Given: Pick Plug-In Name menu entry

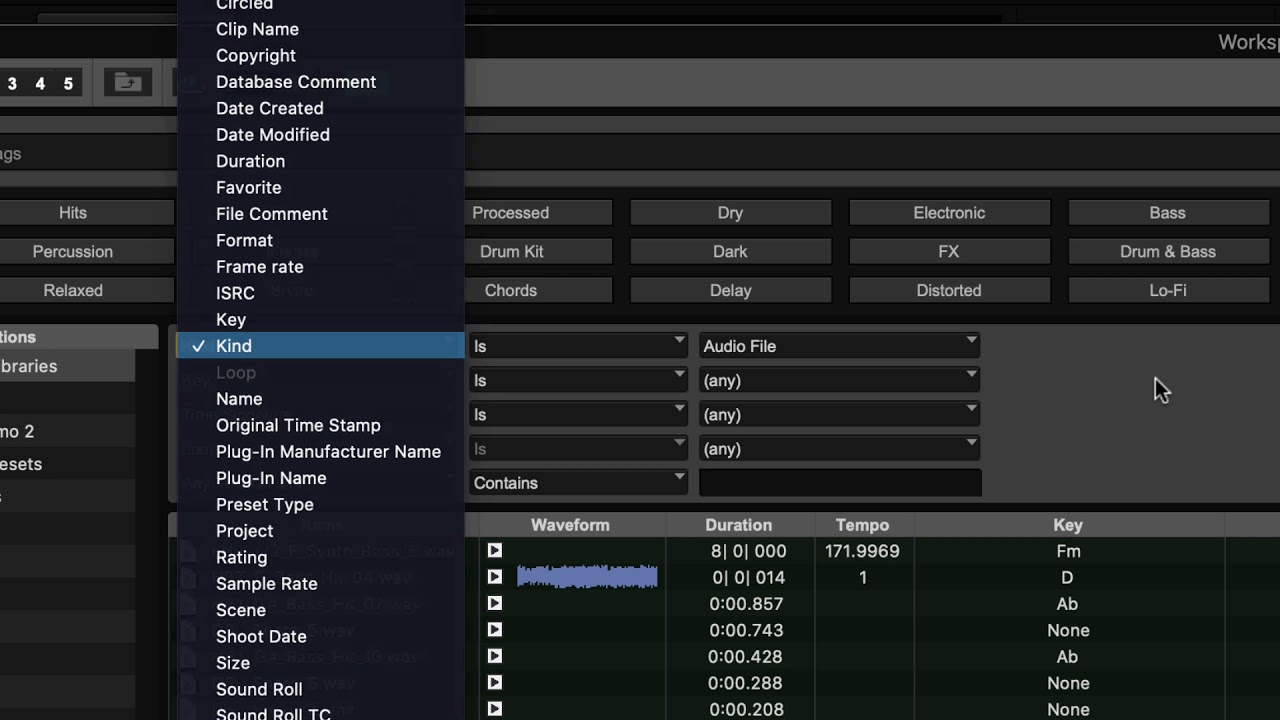Looking at the screenshot, I should tap(320, 478).
